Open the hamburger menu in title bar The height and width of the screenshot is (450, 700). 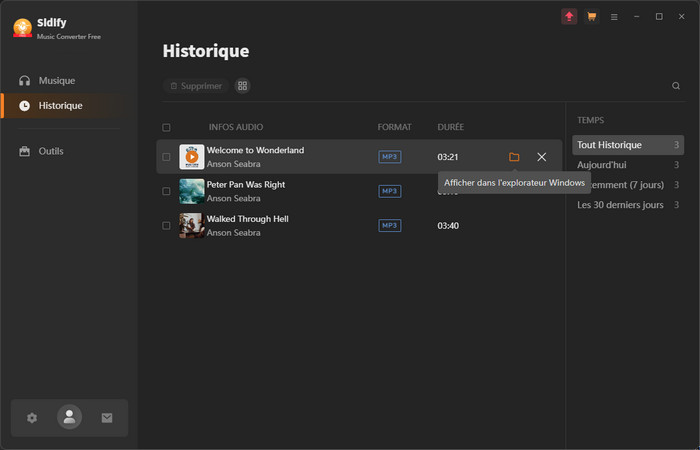[x=614, y=17]
